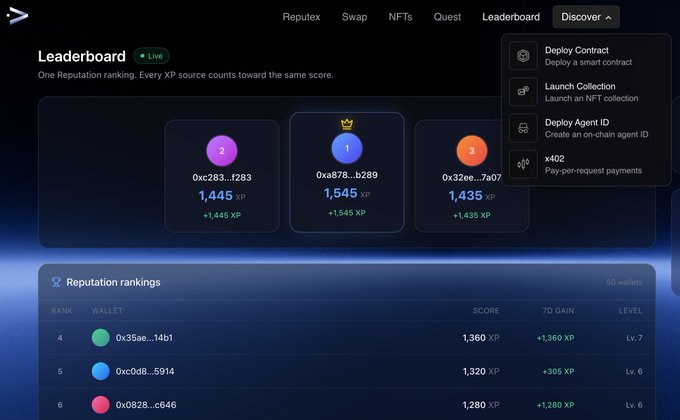This screenshot has width=680, height=420.
Task: Open wallet 0xc283...f283 card
Action: point(222,176)
